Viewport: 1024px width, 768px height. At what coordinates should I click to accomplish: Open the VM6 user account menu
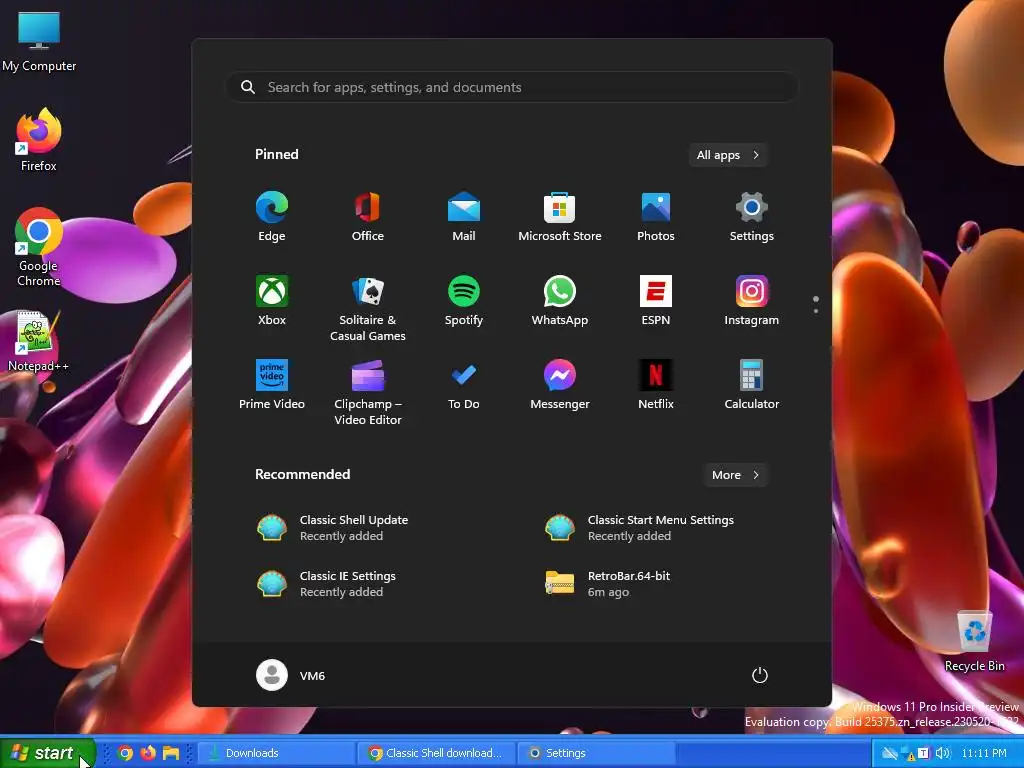[x=291, y=675]
